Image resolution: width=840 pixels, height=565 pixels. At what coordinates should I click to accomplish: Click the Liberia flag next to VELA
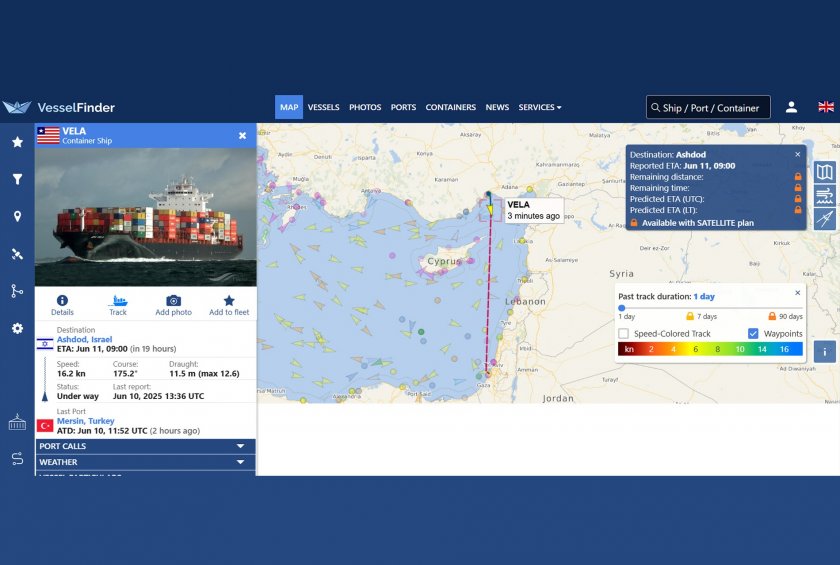click(x=48, y=135)
